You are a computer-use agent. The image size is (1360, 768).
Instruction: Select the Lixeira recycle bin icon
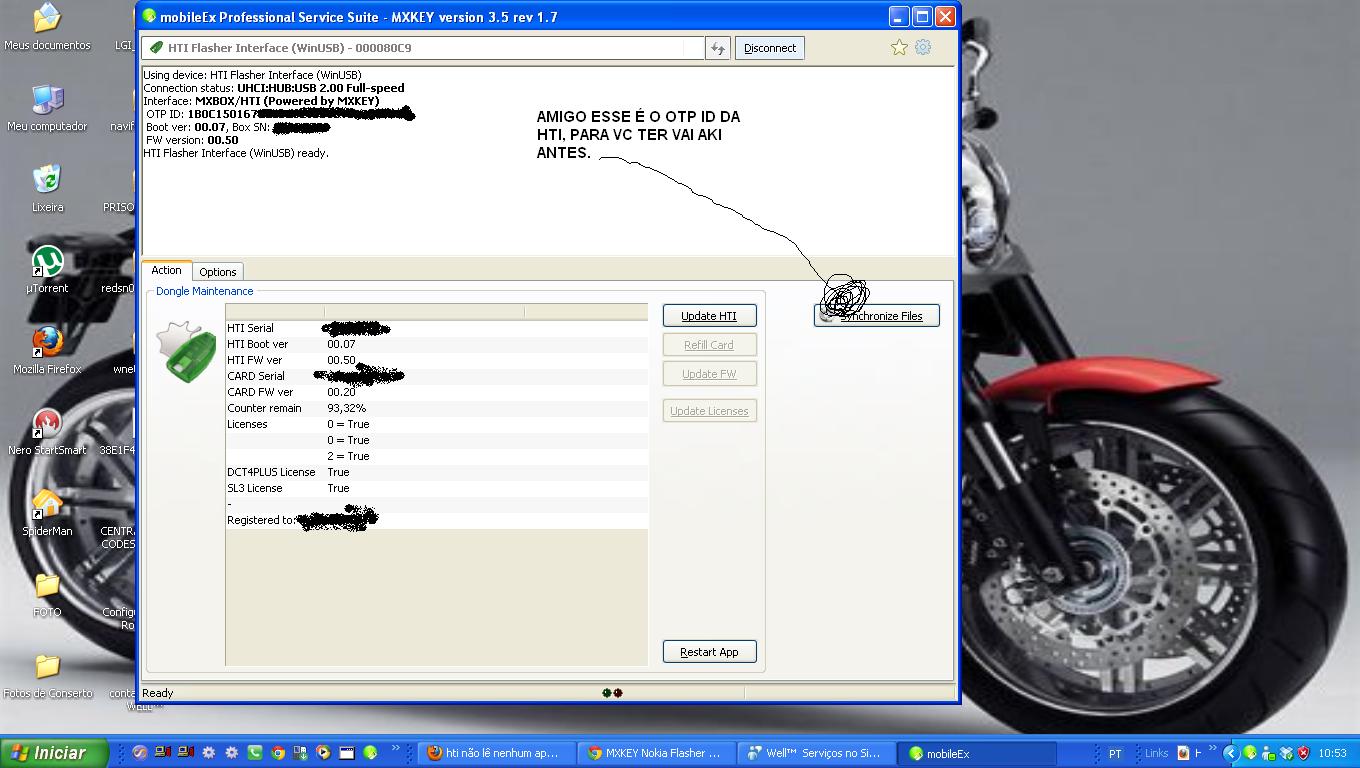[47, 189]
